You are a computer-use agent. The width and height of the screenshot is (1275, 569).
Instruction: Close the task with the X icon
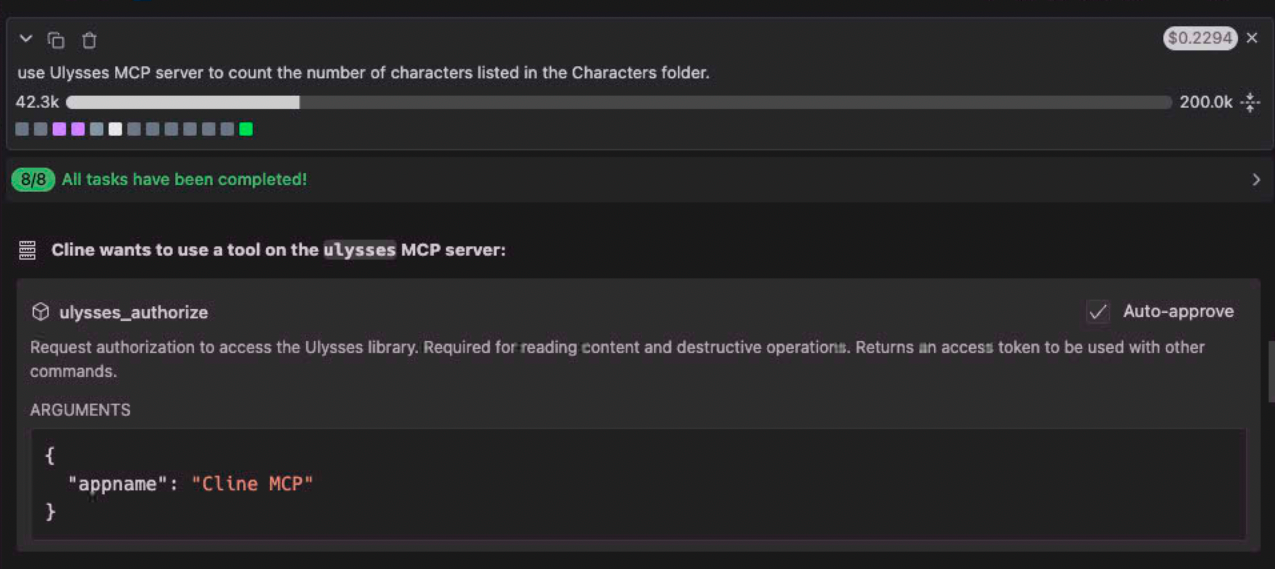point(1252,39)
